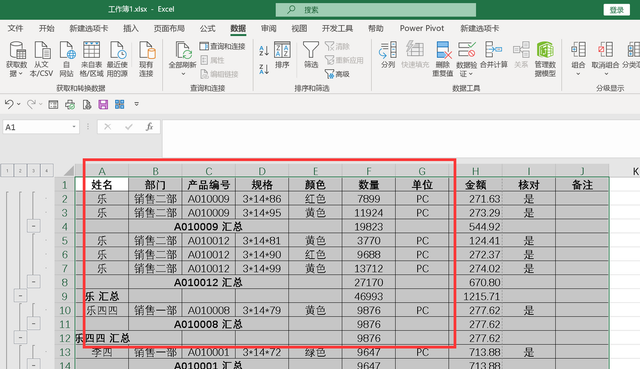The height and width of the screenshot is (369, 640).
Task: Sort ascending with the A-Z icon
Action: [x=264, y=51]
